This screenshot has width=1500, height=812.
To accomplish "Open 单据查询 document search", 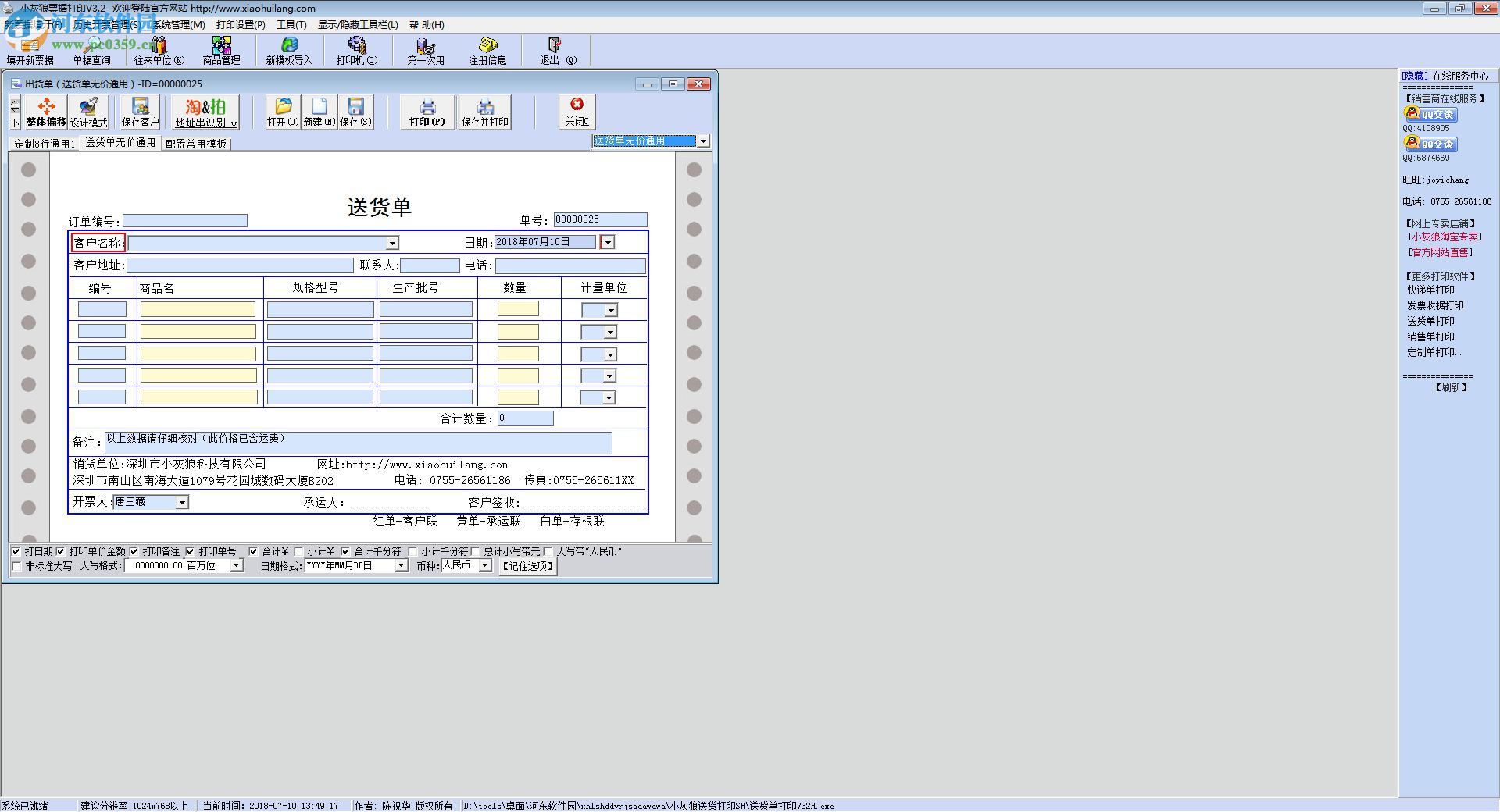I will (x=92, y=52).
